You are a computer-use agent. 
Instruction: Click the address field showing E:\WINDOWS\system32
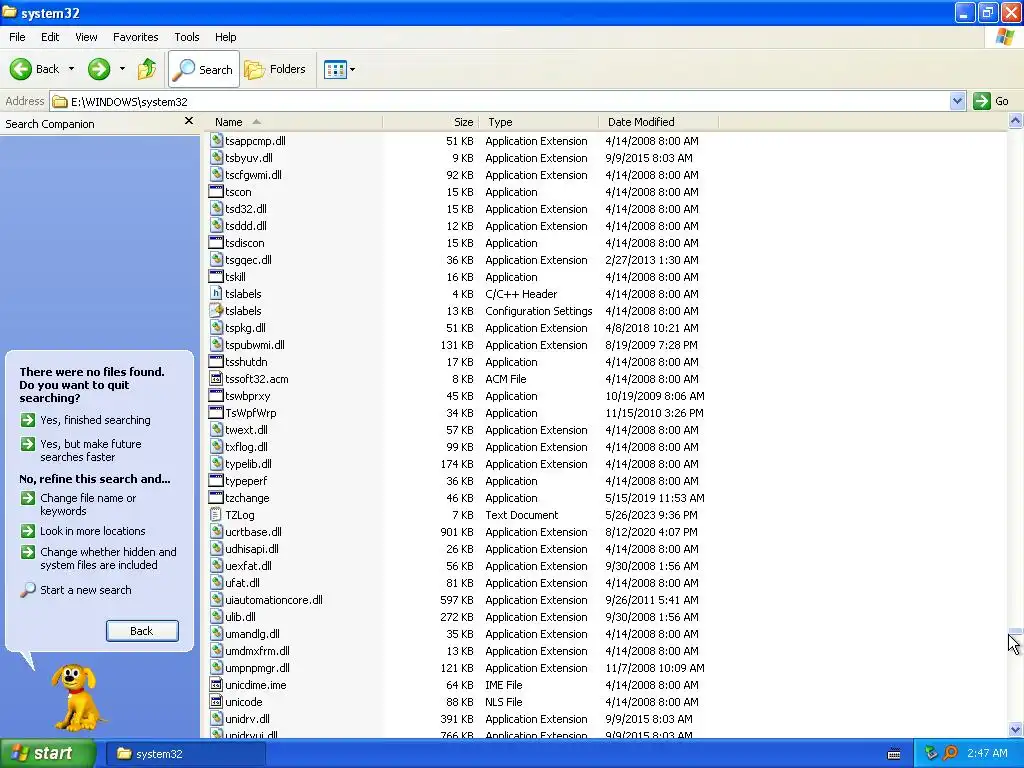500,101
